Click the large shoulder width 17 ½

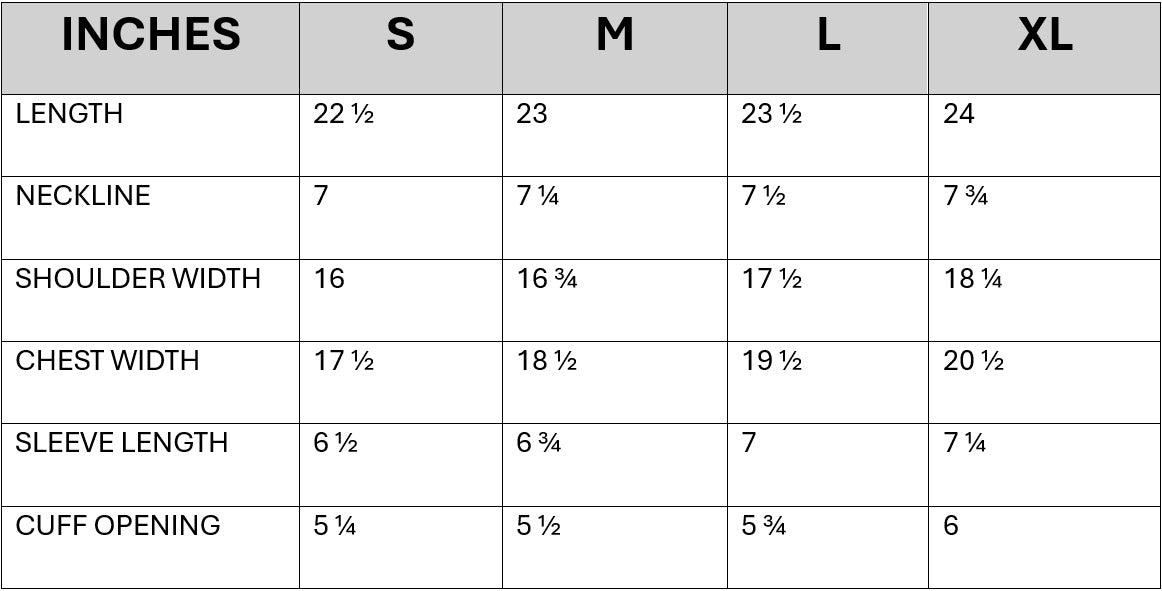coord(771,279)
